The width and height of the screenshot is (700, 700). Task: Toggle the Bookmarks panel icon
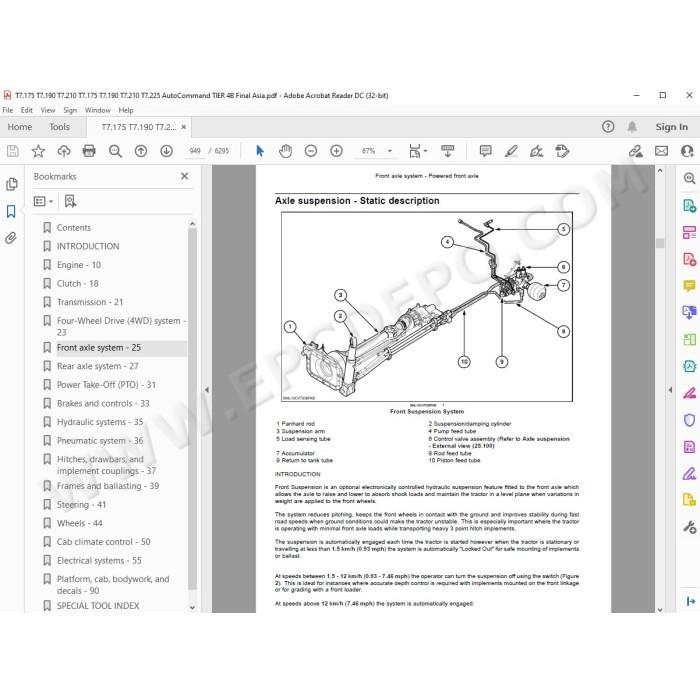tap(11, 211)
